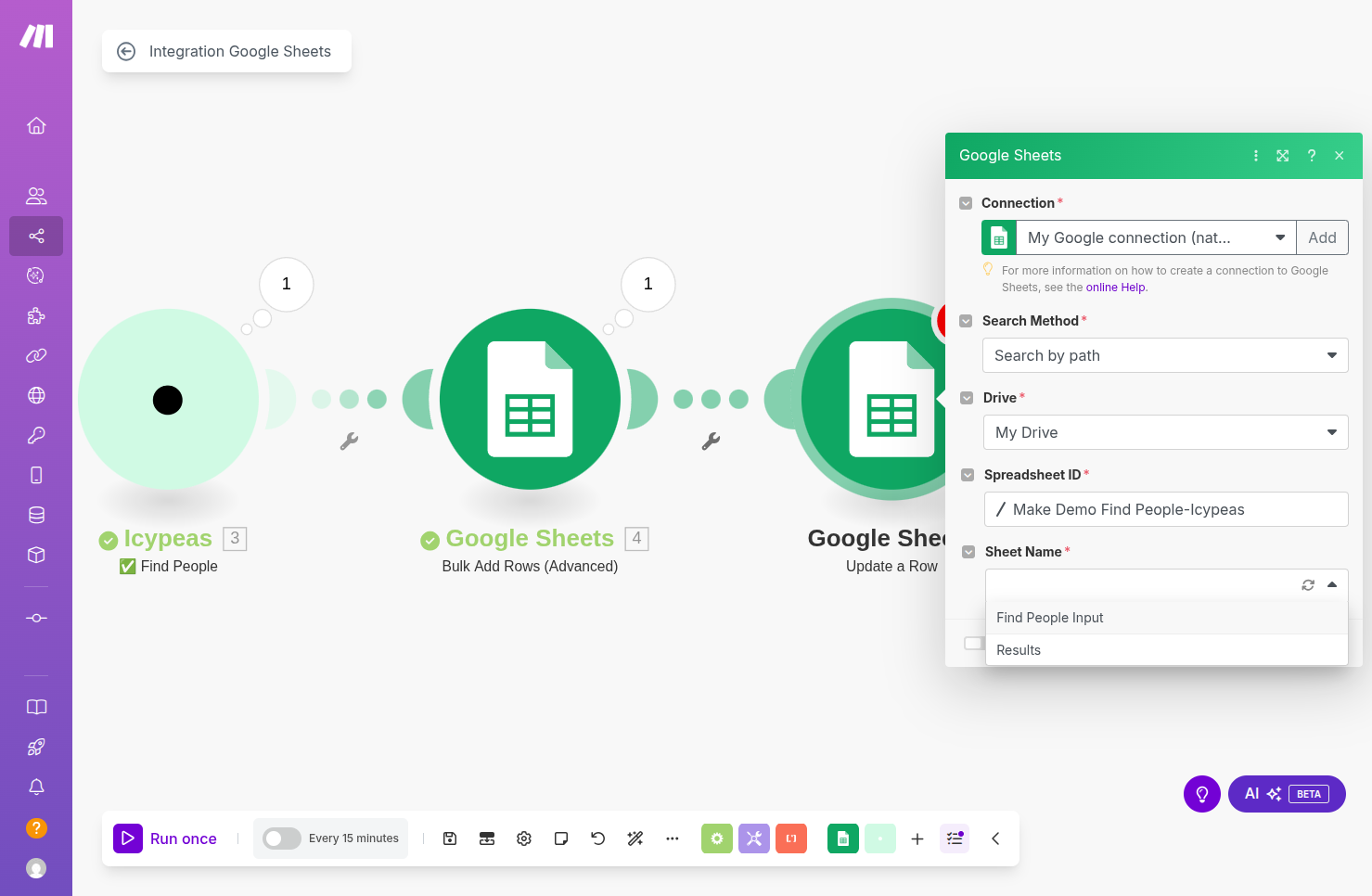Click Add connection button
The image size is (1372, 896).
(1322, 237)
